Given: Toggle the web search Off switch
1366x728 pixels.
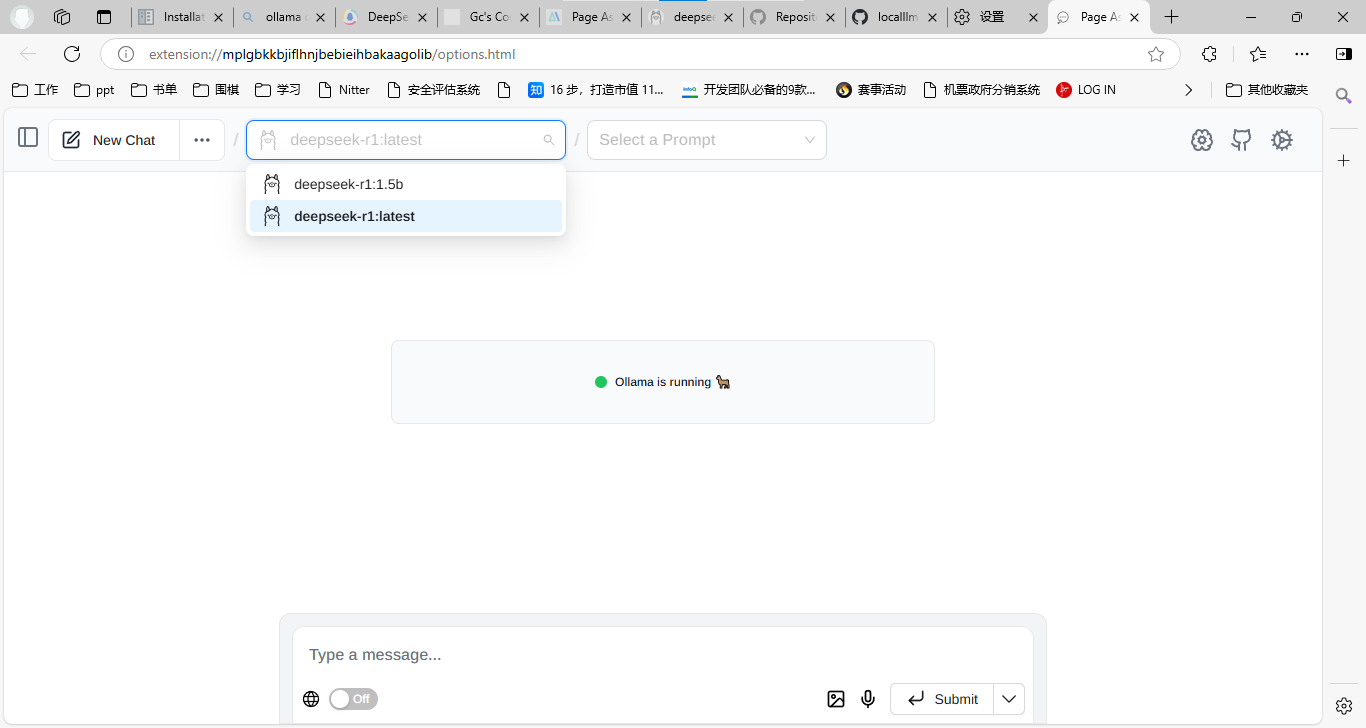Looking at the screenshot, I should [x=353, y=699].
